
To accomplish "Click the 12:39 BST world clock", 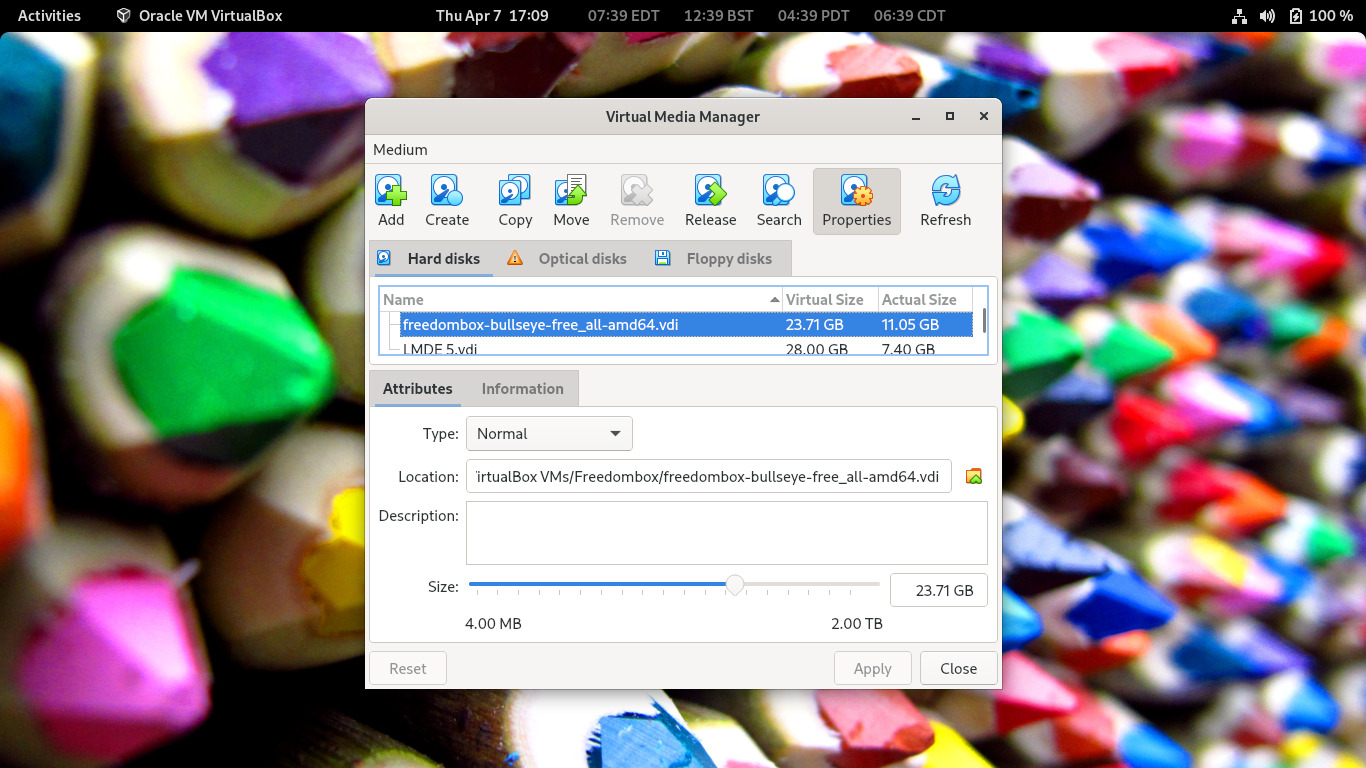I will 718,16.
